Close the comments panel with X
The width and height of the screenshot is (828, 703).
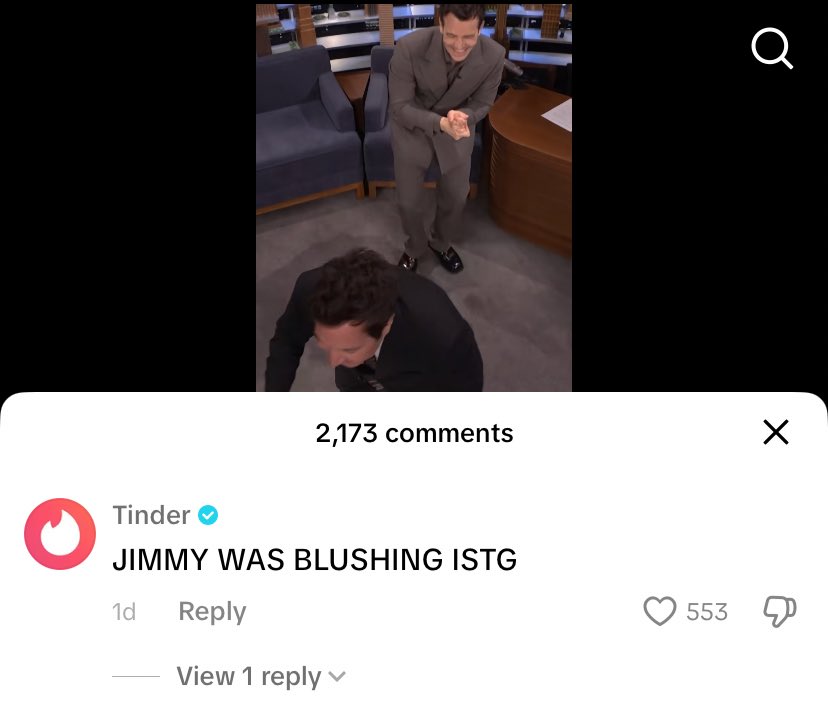[x=776, y=432]
